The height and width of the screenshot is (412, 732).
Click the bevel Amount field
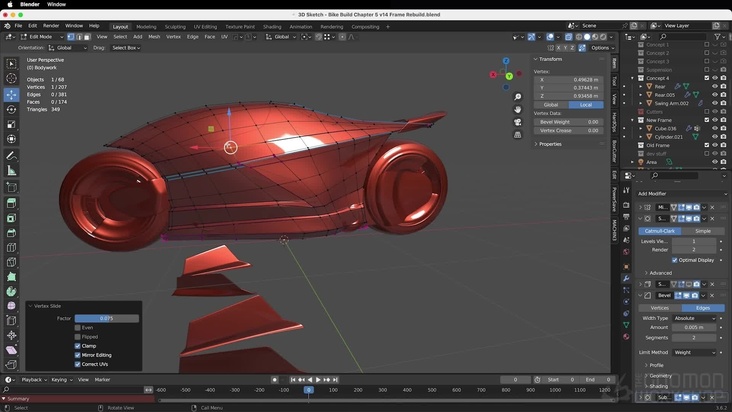point(694,328)
